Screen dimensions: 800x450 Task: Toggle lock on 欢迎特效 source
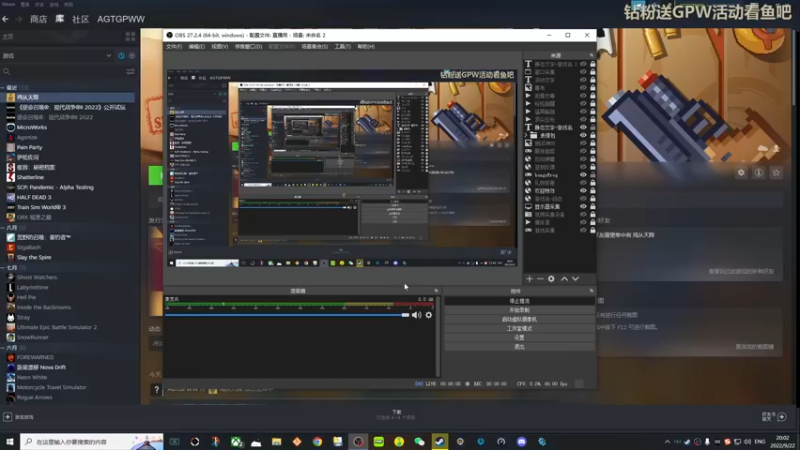click(592, 191)
